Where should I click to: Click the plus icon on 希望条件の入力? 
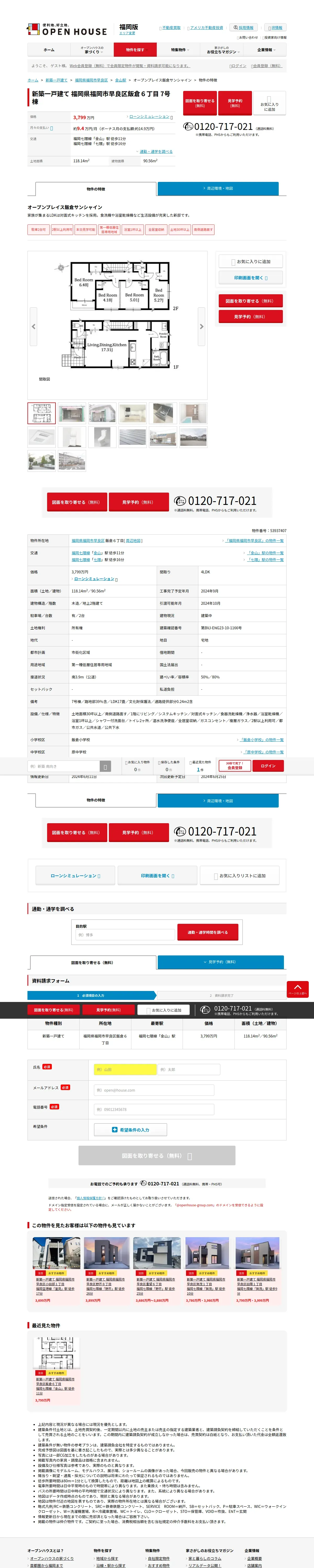(115, 1130)
